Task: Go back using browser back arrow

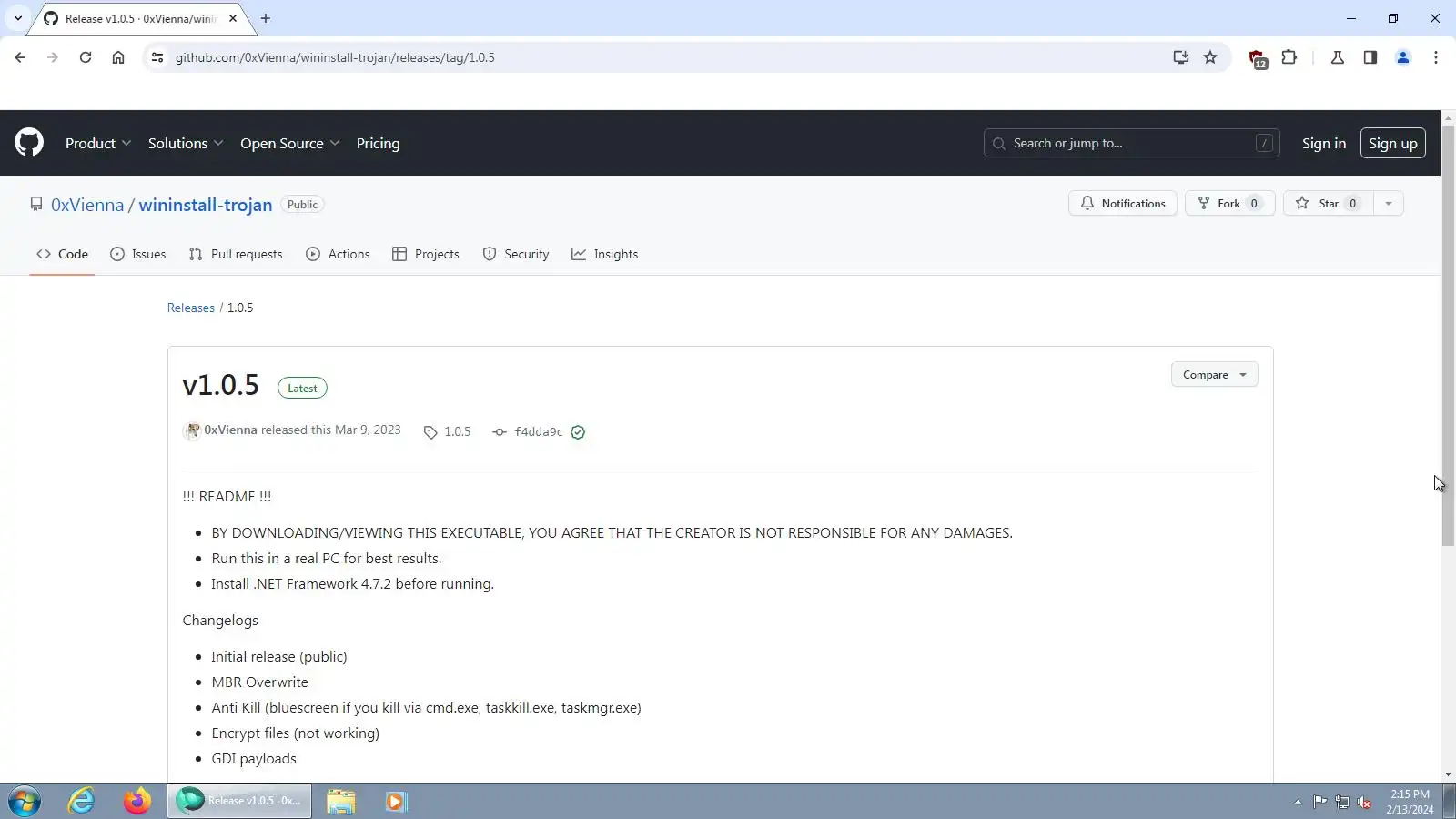Action: click(20, 57)
